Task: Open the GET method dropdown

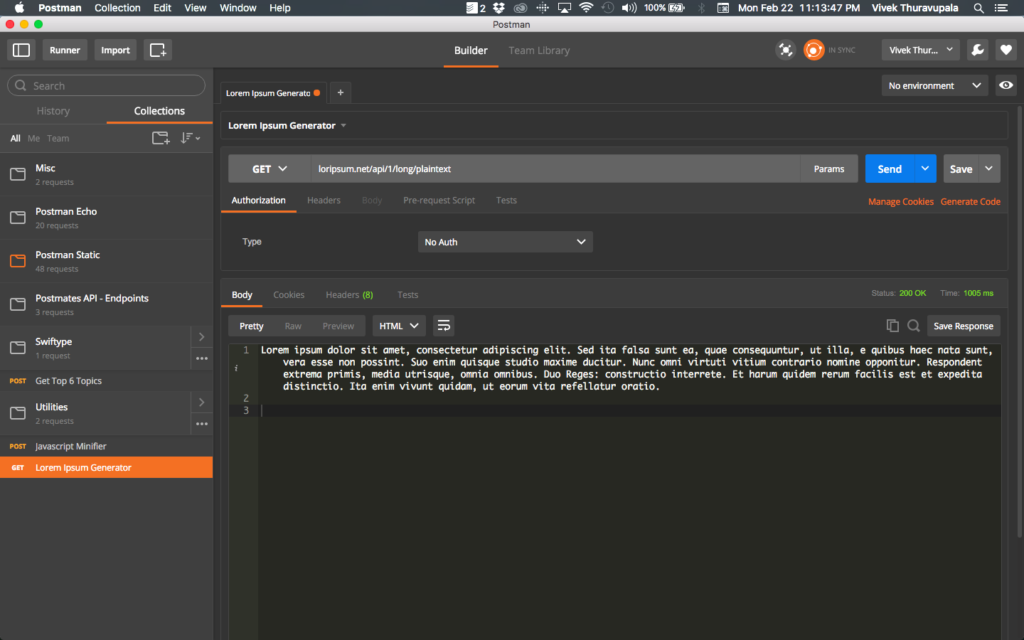Action: pos(270,169)
